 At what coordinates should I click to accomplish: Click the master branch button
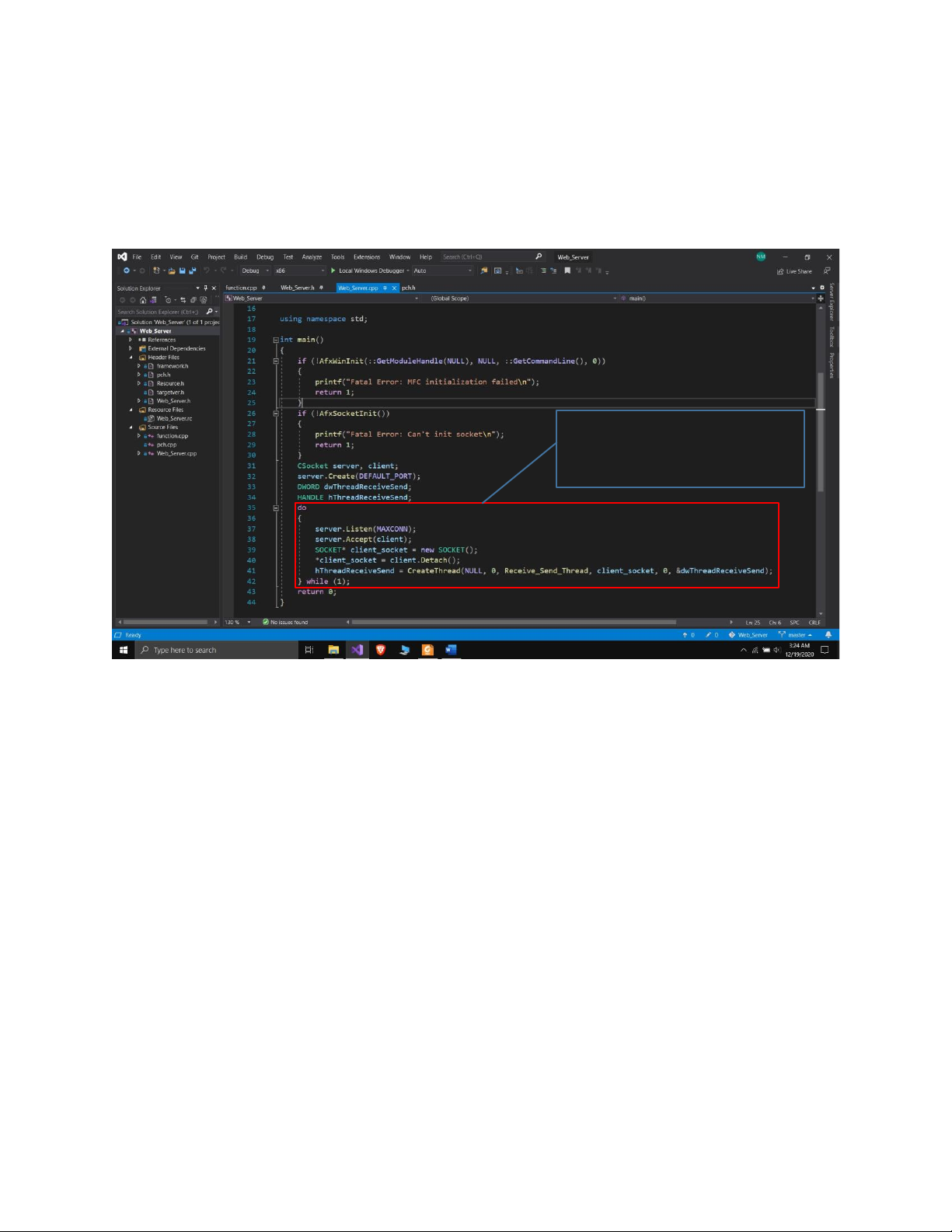[796, 635]
